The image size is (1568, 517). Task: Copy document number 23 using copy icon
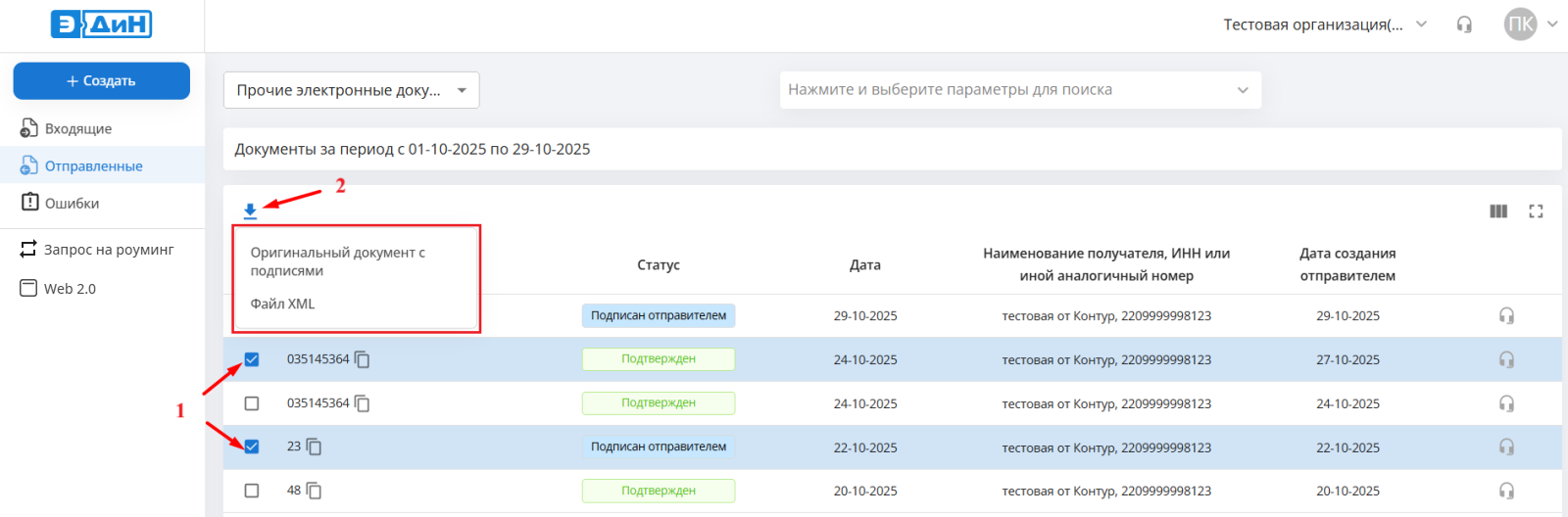pos(314,446)
